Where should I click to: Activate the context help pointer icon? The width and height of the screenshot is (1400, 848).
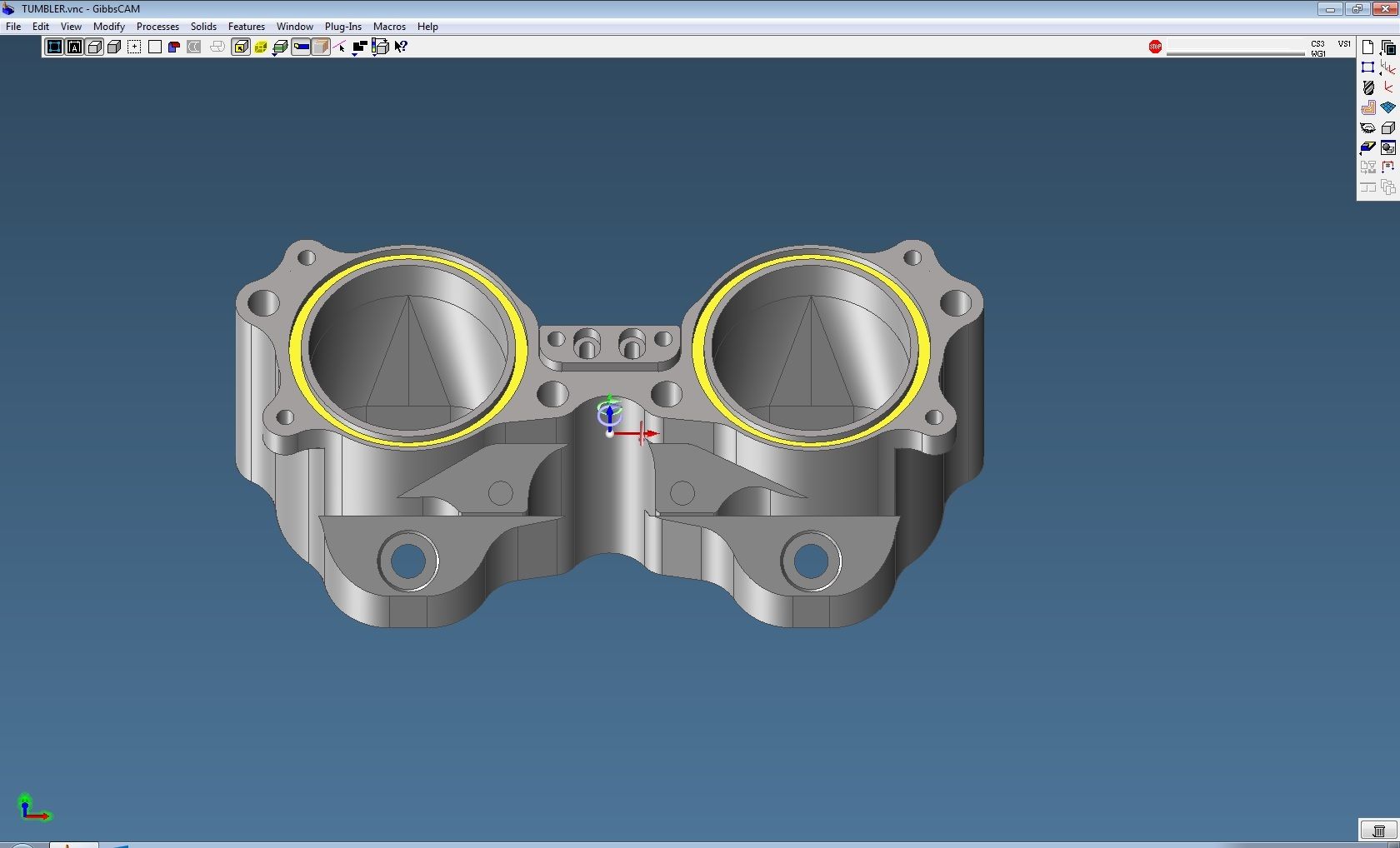[401, 47]
